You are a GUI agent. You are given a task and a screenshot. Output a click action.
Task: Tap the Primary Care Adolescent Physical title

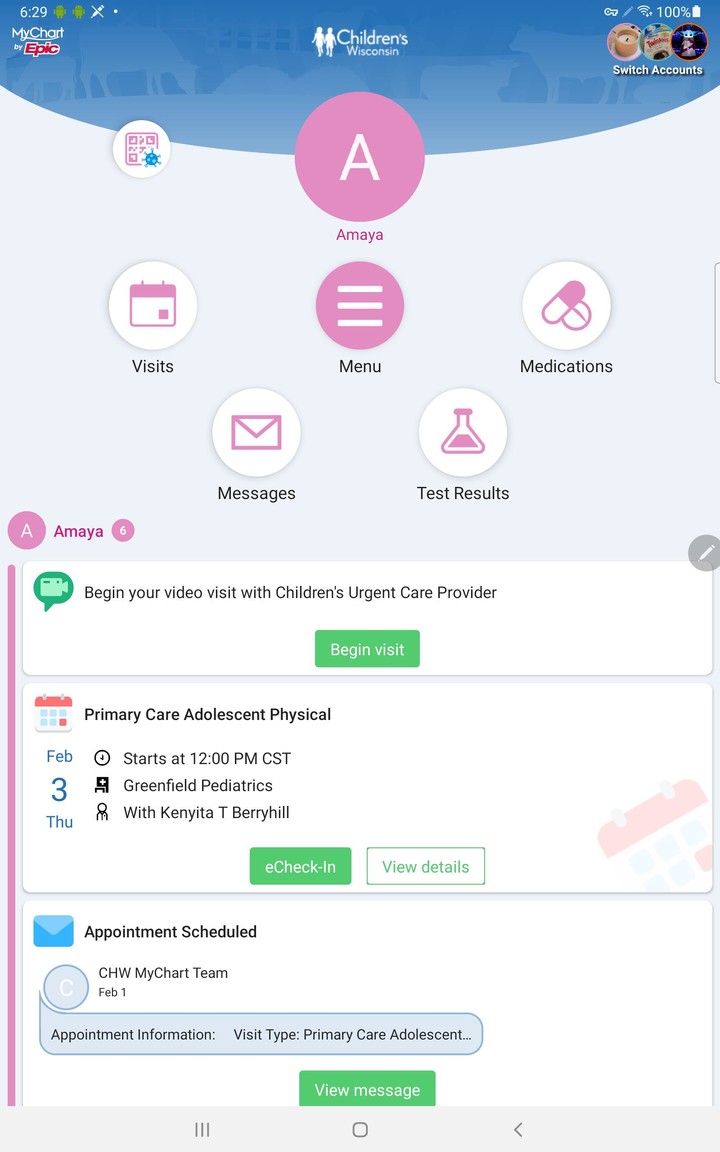pos(207,714)
